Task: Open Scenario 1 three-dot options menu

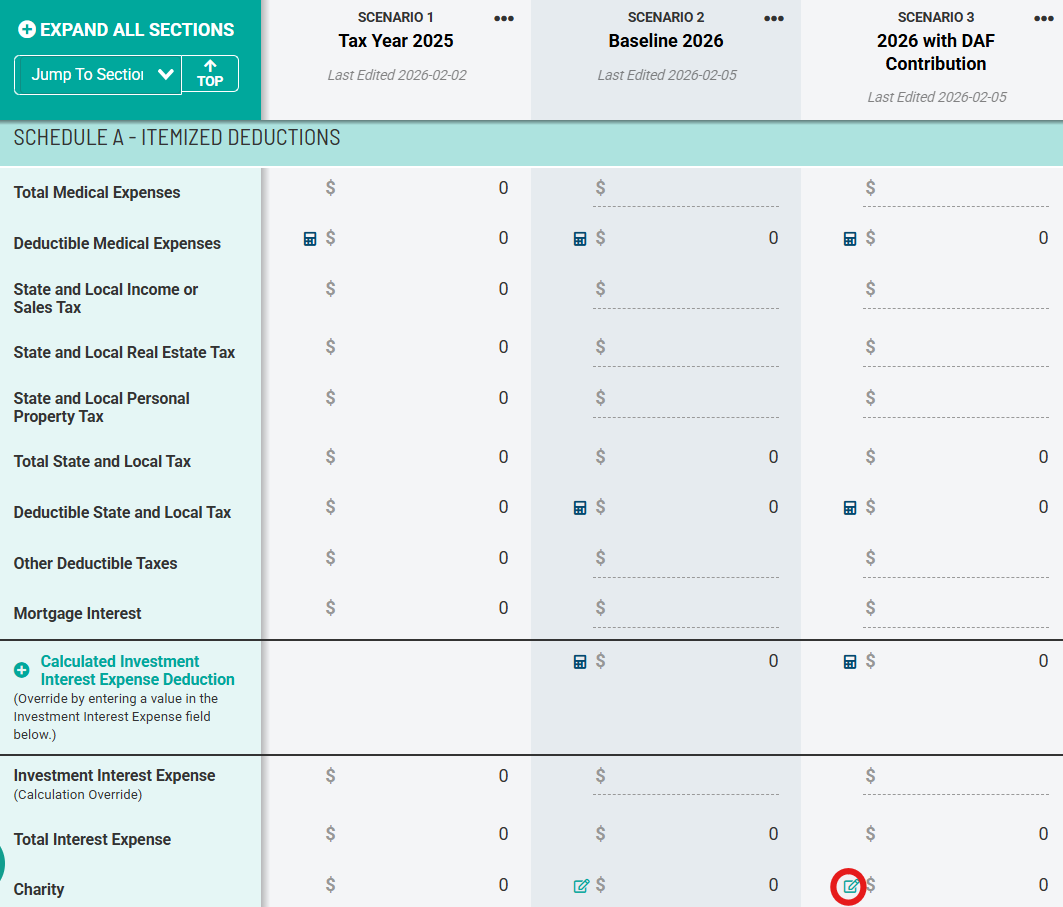Action: click(504, 19)
